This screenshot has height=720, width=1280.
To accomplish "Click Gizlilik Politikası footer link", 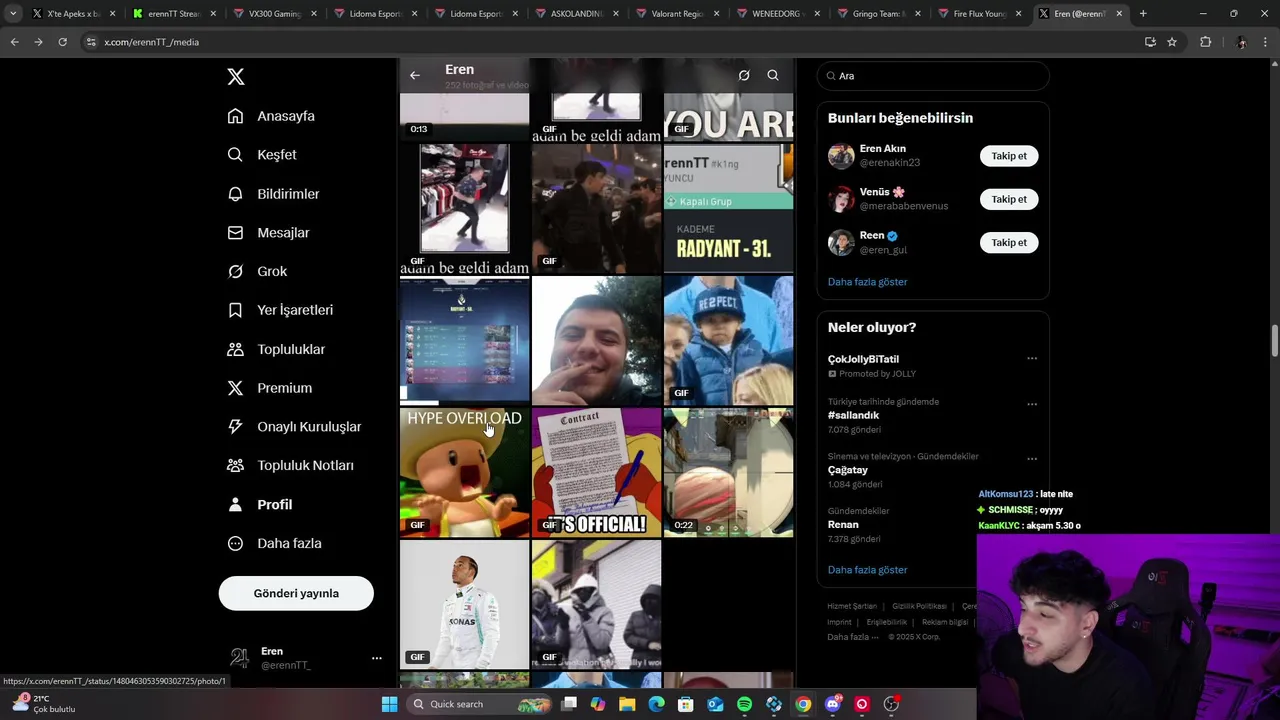I will pos(919,606).
